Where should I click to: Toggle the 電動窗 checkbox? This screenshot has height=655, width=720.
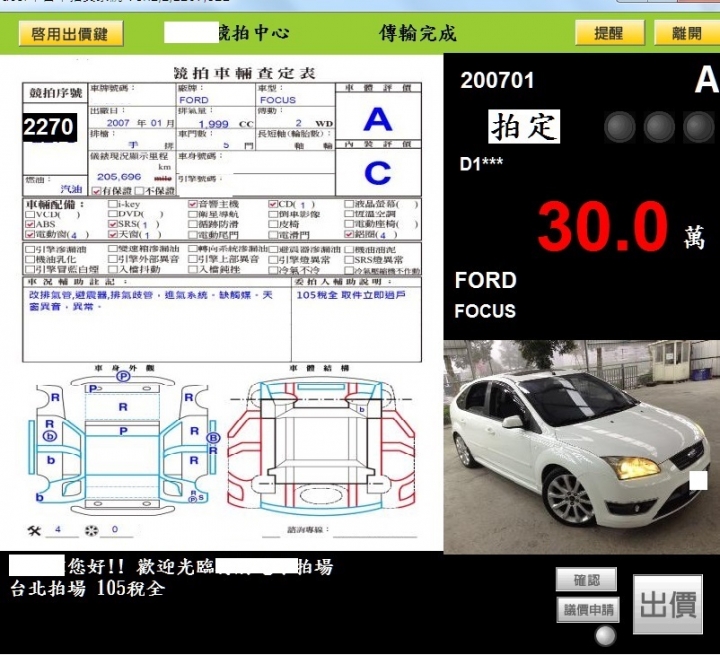[x=30, y=235]
